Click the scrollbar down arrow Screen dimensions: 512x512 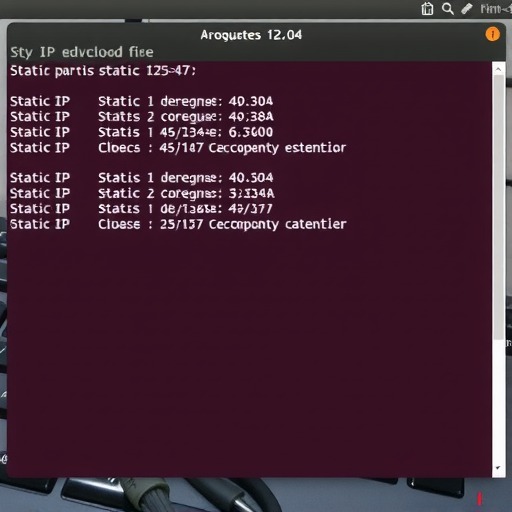click(x=498, y=468)
